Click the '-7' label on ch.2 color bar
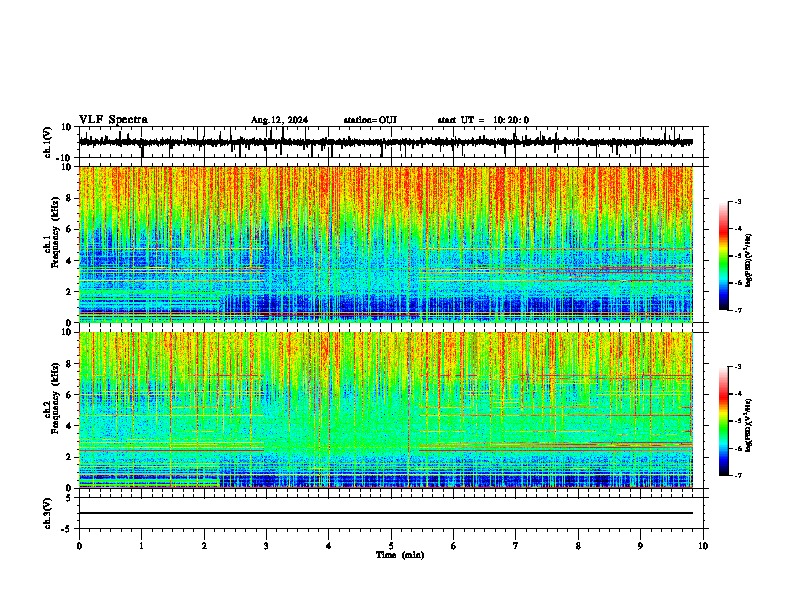This screenshot has height=612, width=792. point(738,476)
